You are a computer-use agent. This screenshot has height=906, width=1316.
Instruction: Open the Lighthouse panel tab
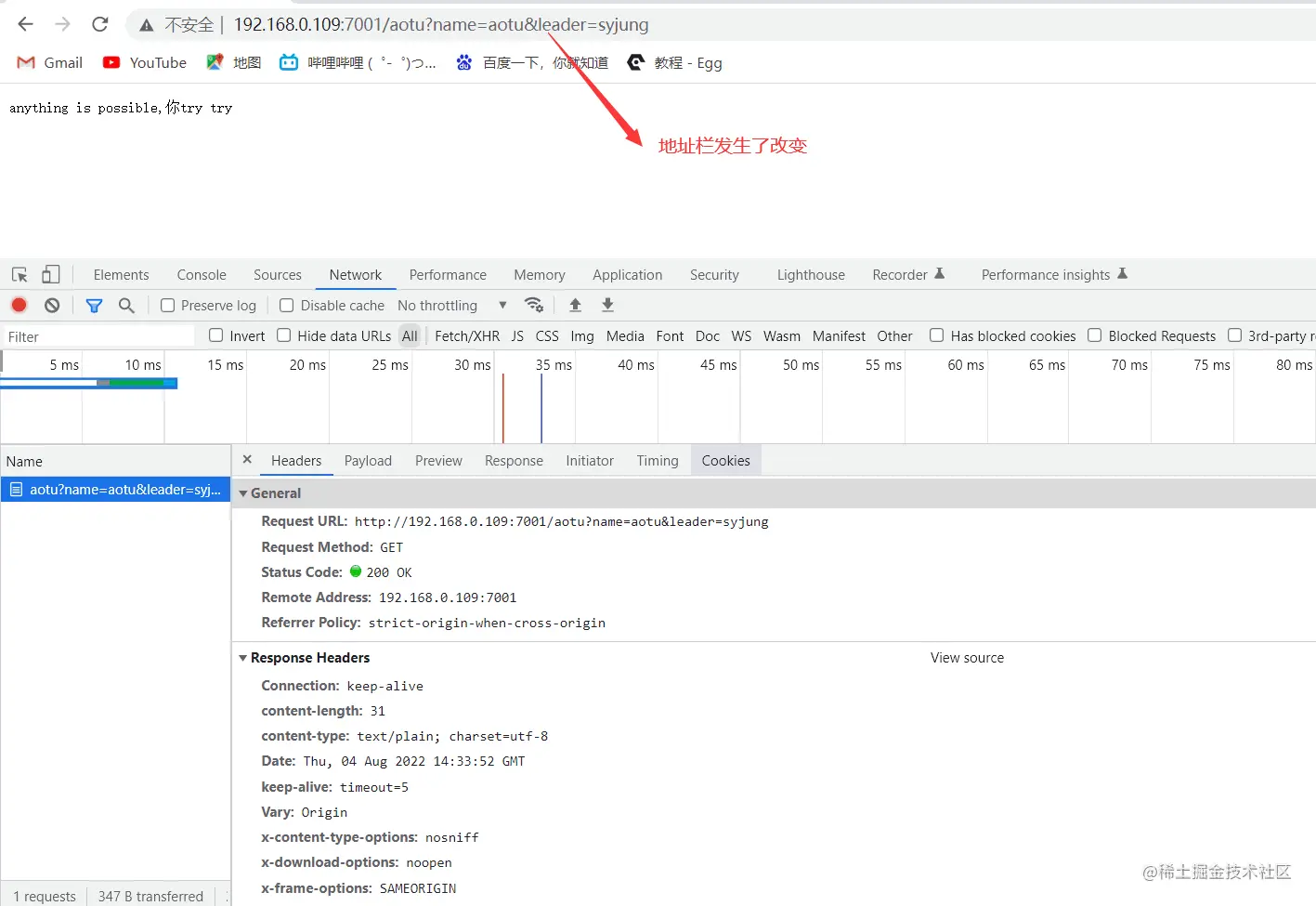pos(811,275)
